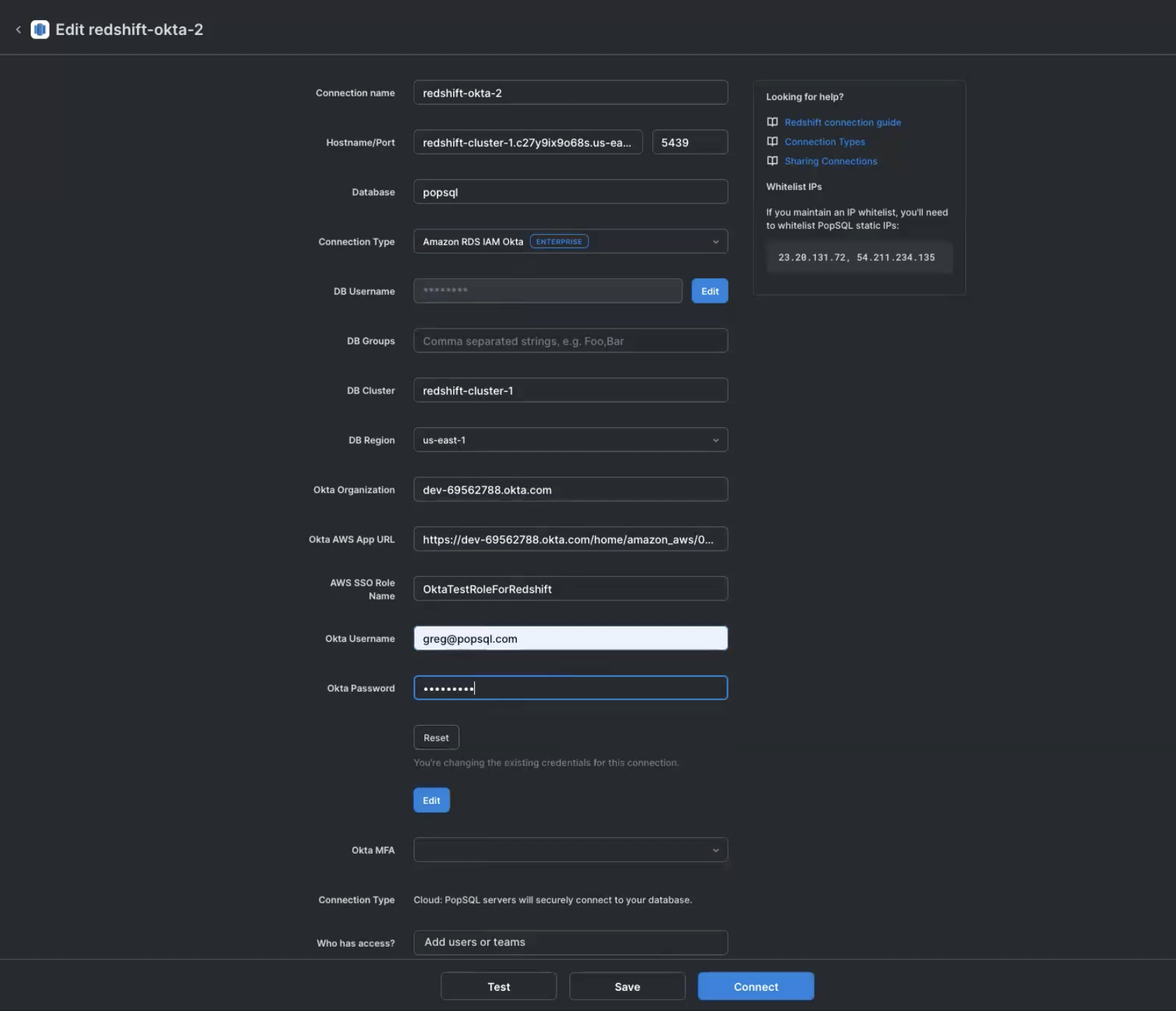Click the AWS SSO Role Name field
The width and height of the screenshot is (1176, 1011).
click(571, 589)
